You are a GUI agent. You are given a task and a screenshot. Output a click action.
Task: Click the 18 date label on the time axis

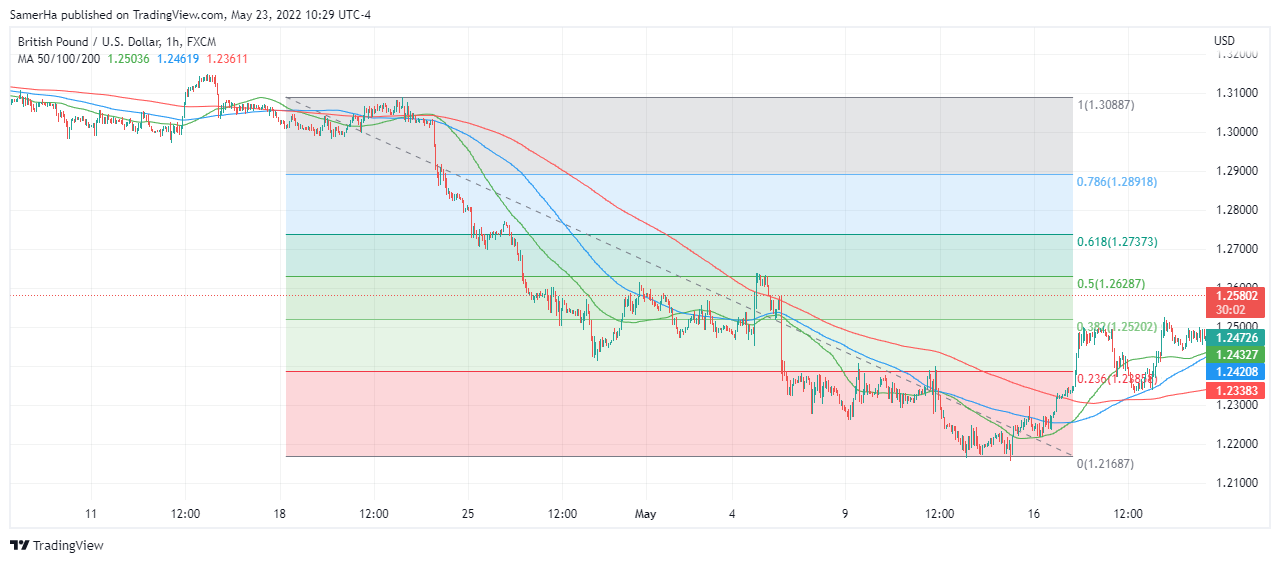coord(279,514)
